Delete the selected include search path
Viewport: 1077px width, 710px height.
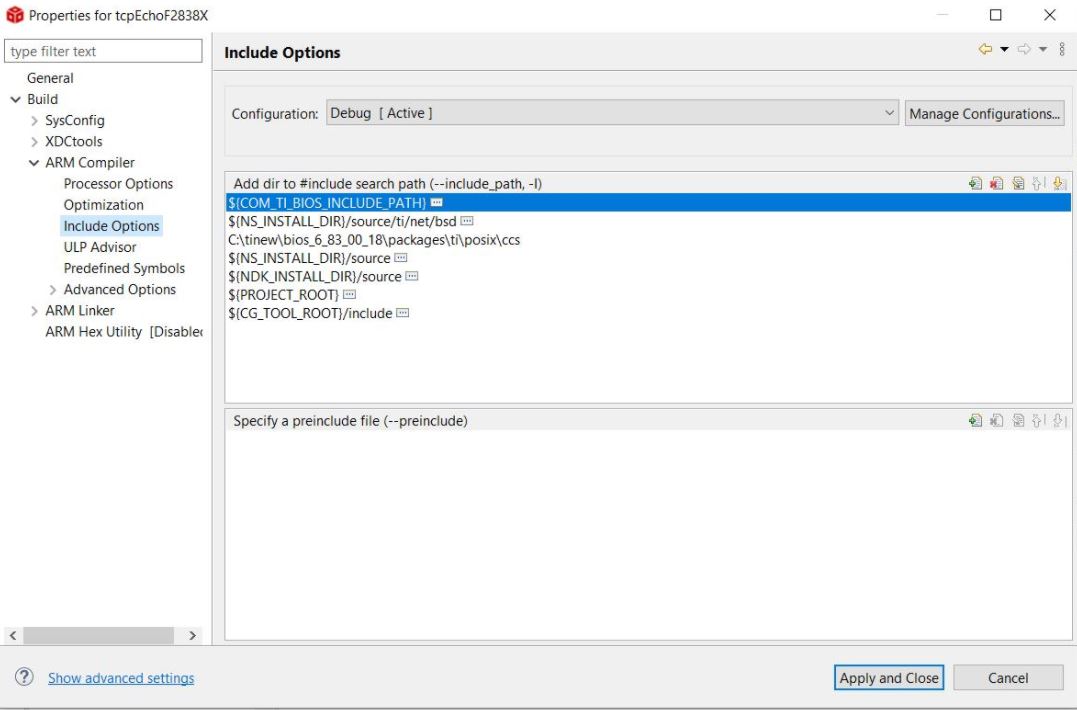[996, 183]
